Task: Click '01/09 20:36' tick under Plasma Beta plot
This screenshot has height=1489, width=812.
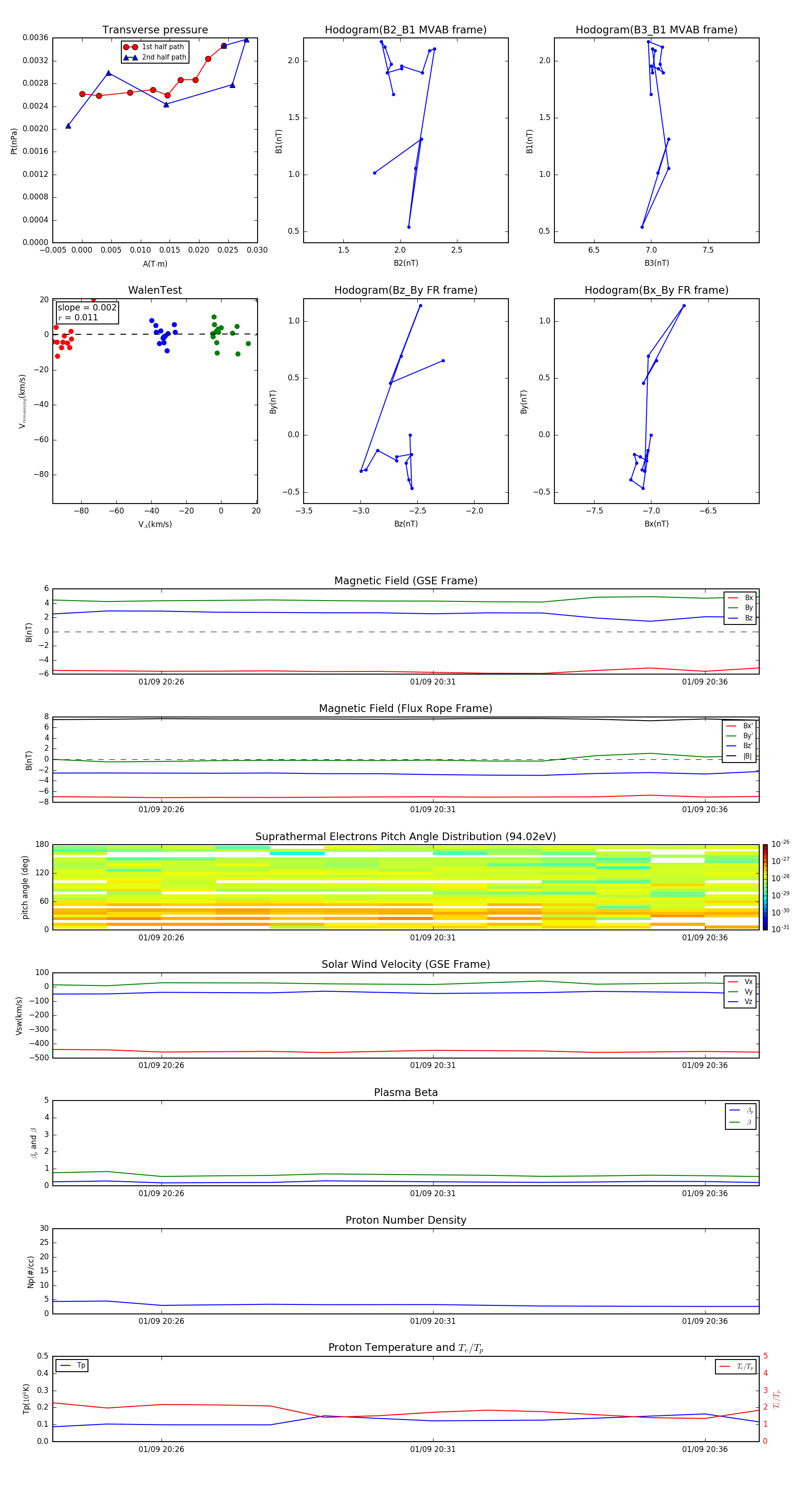Action: click(705, 1193)
